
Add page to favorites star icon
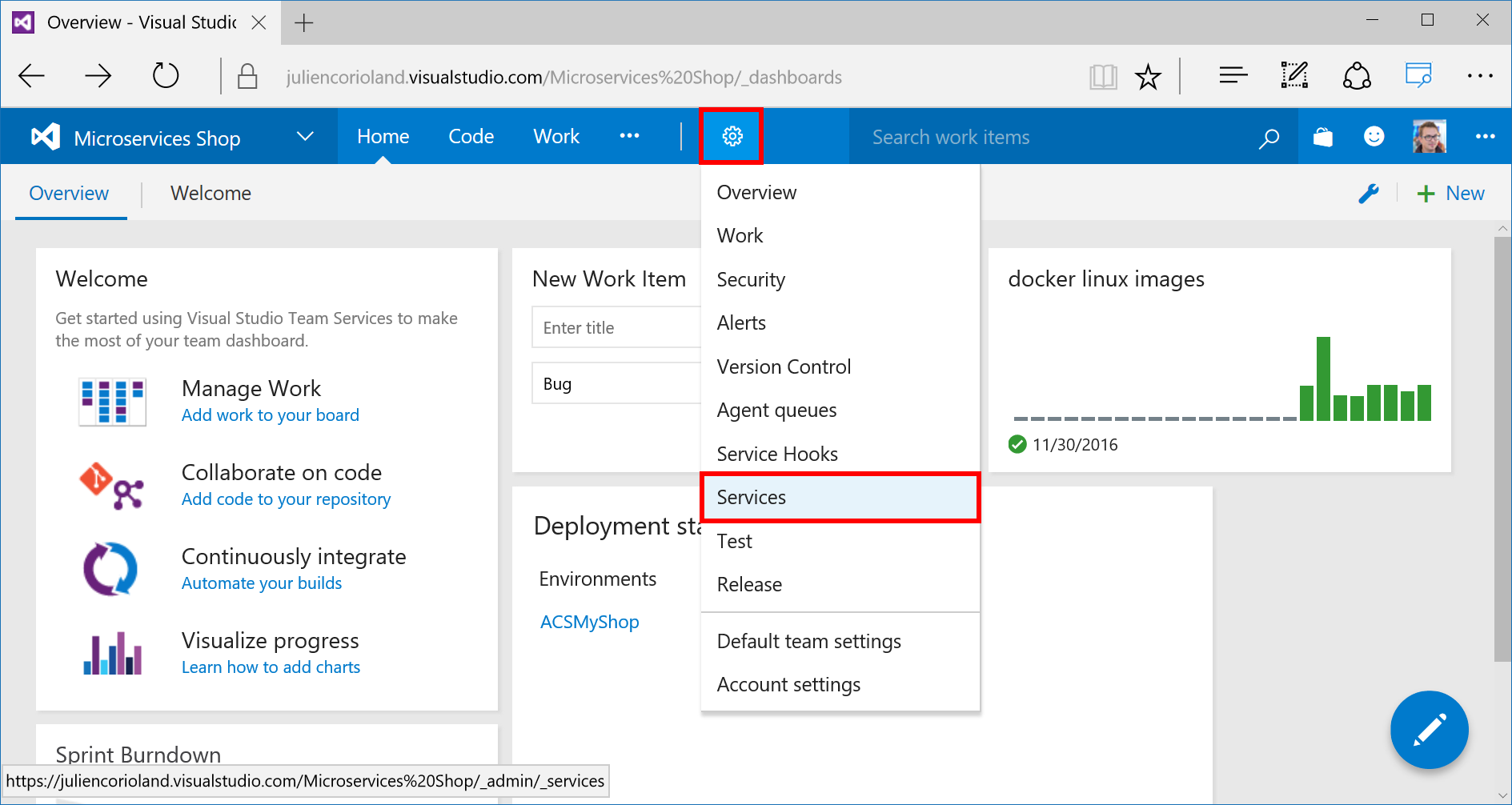pyautogui.click(x=1148, y=77)
